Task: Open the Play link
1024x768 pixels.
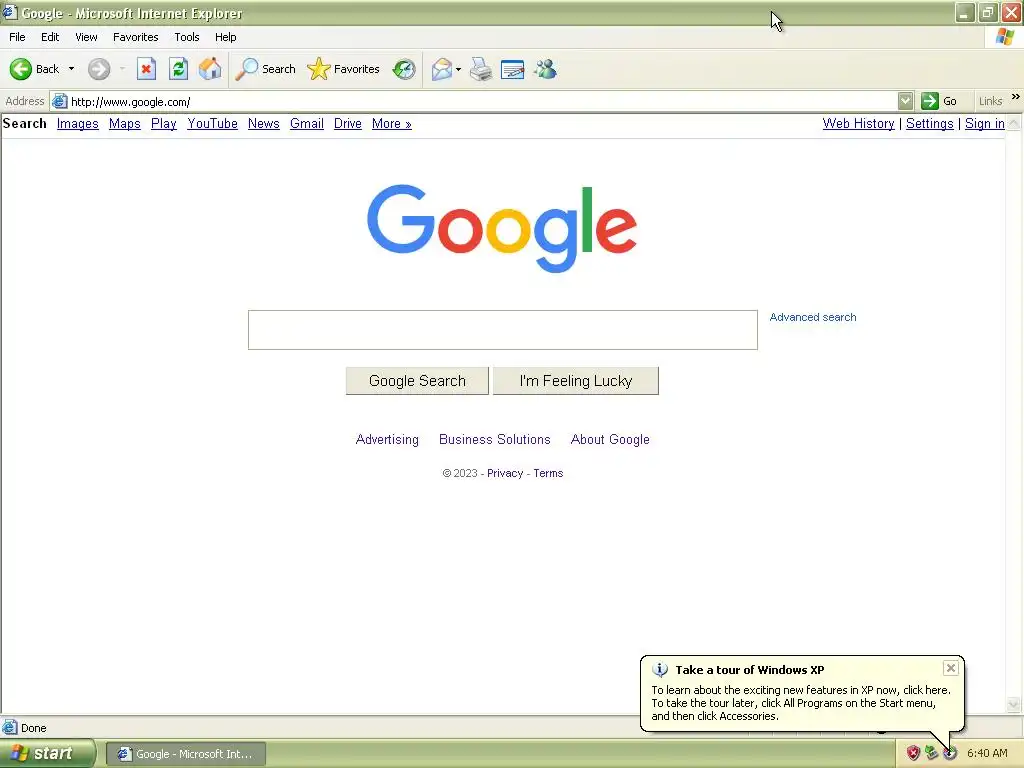Action: [x=164, y=123]
